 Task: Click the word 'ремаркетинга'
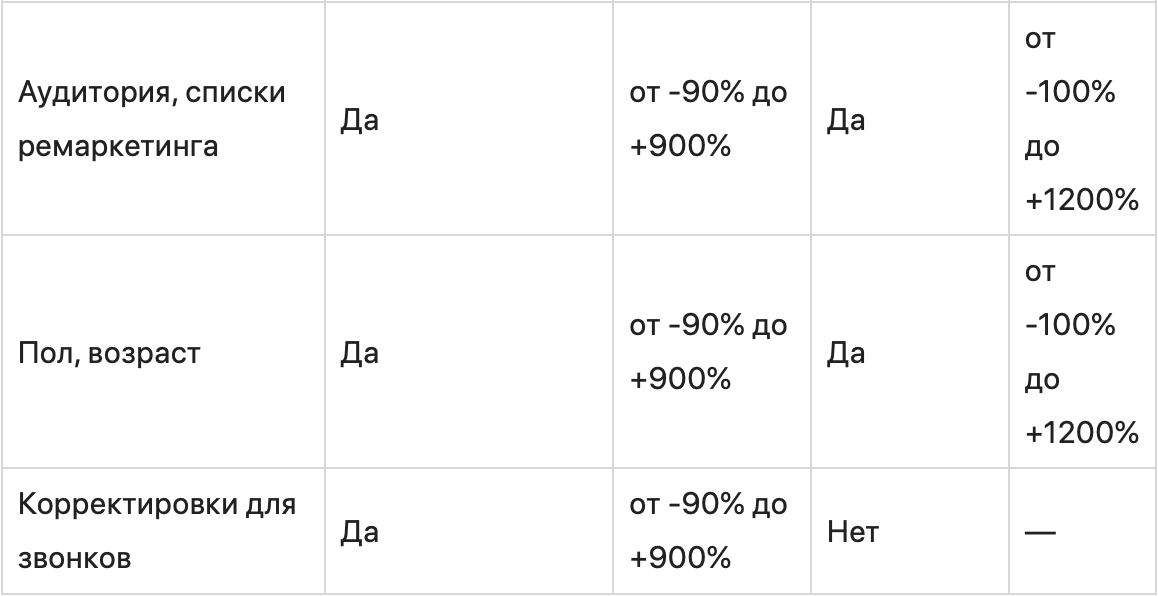(116, 147)
